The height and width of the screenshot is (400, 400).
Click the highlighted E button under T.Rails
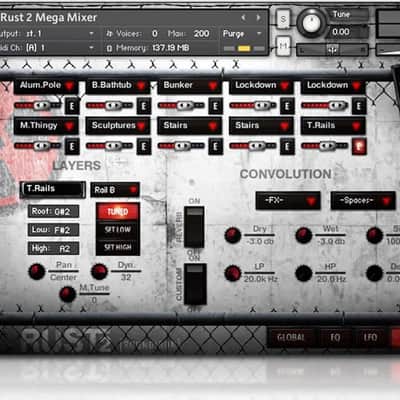pyautogui.click(x=359, y=147)
